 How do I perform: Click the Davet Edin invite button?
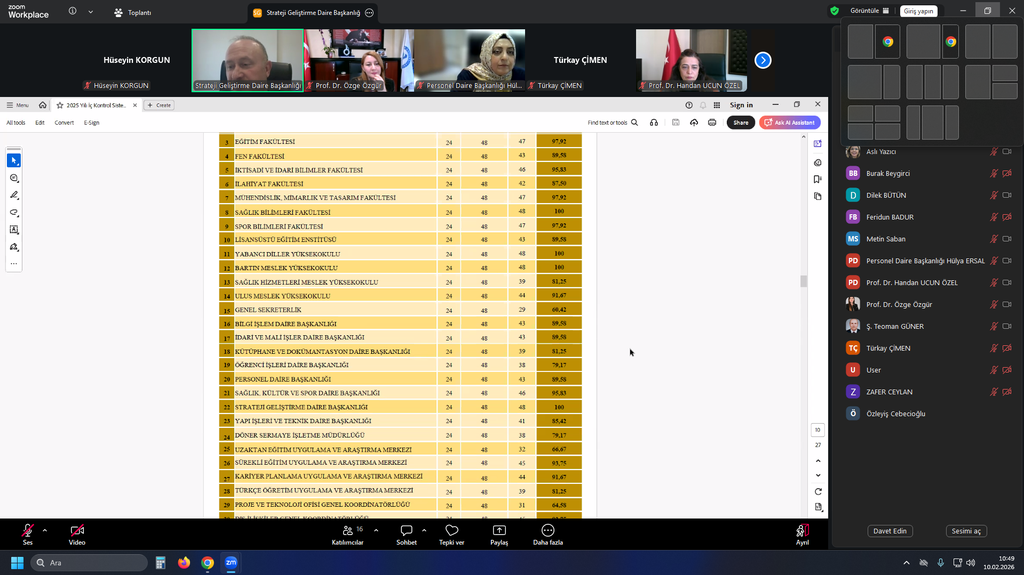click(889, 531)
